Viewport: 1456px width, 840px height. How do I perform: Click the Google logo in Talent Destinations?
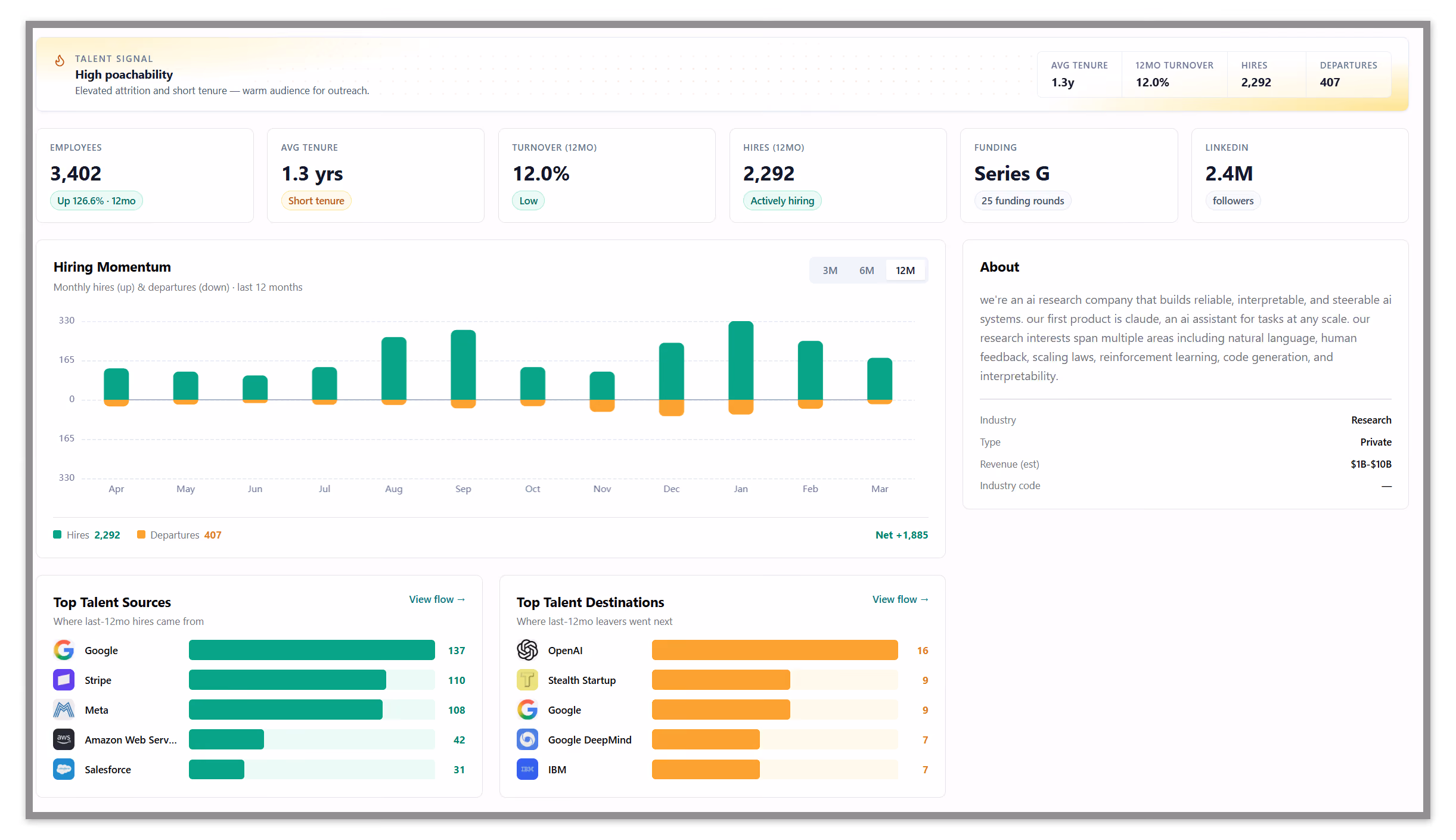(x=527, y=710)
